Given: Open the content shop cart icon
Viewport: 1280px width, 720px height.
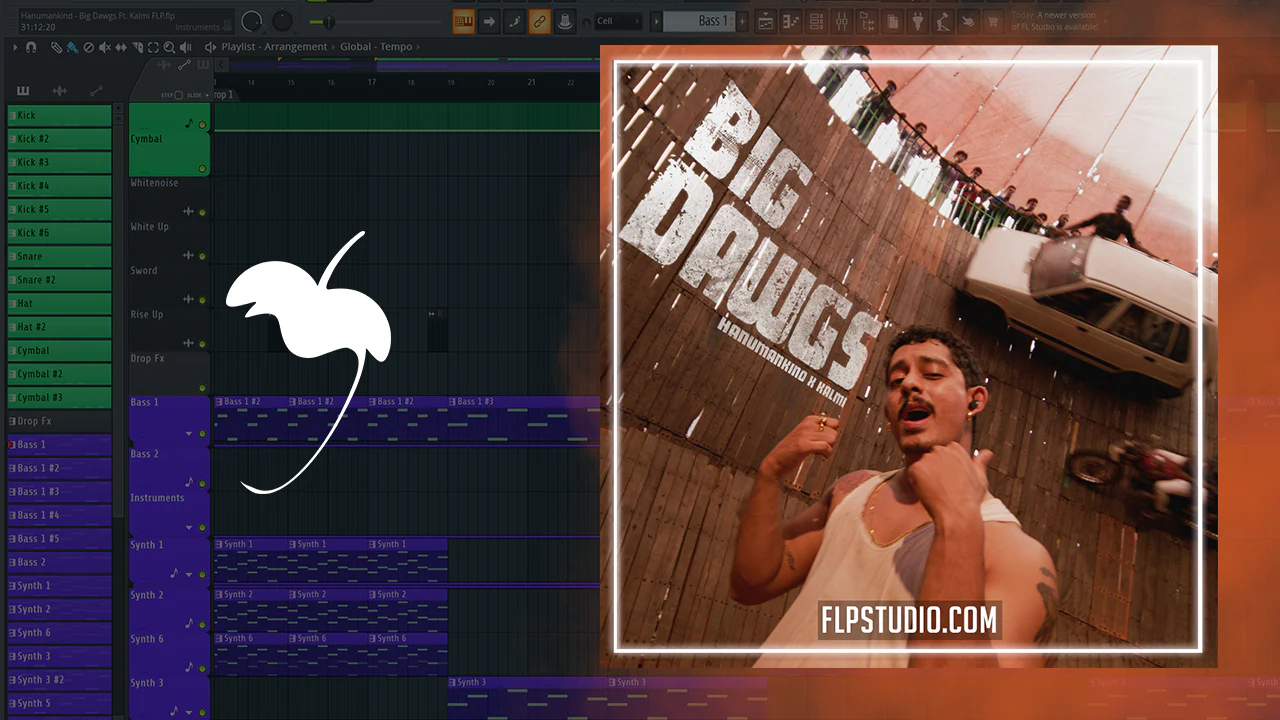Looking at the screenshot, I should [x=993, y=21].
